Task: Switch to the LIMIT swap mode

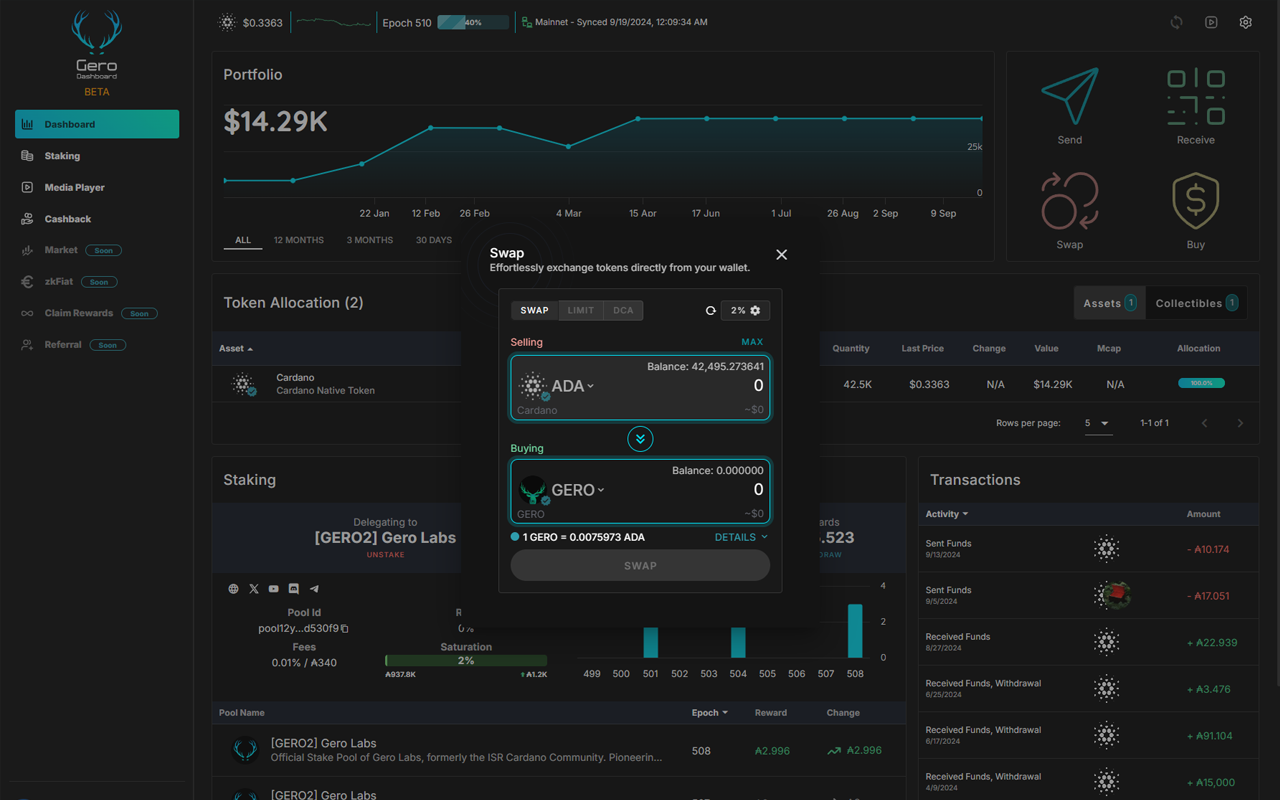Action: [580, 310]
